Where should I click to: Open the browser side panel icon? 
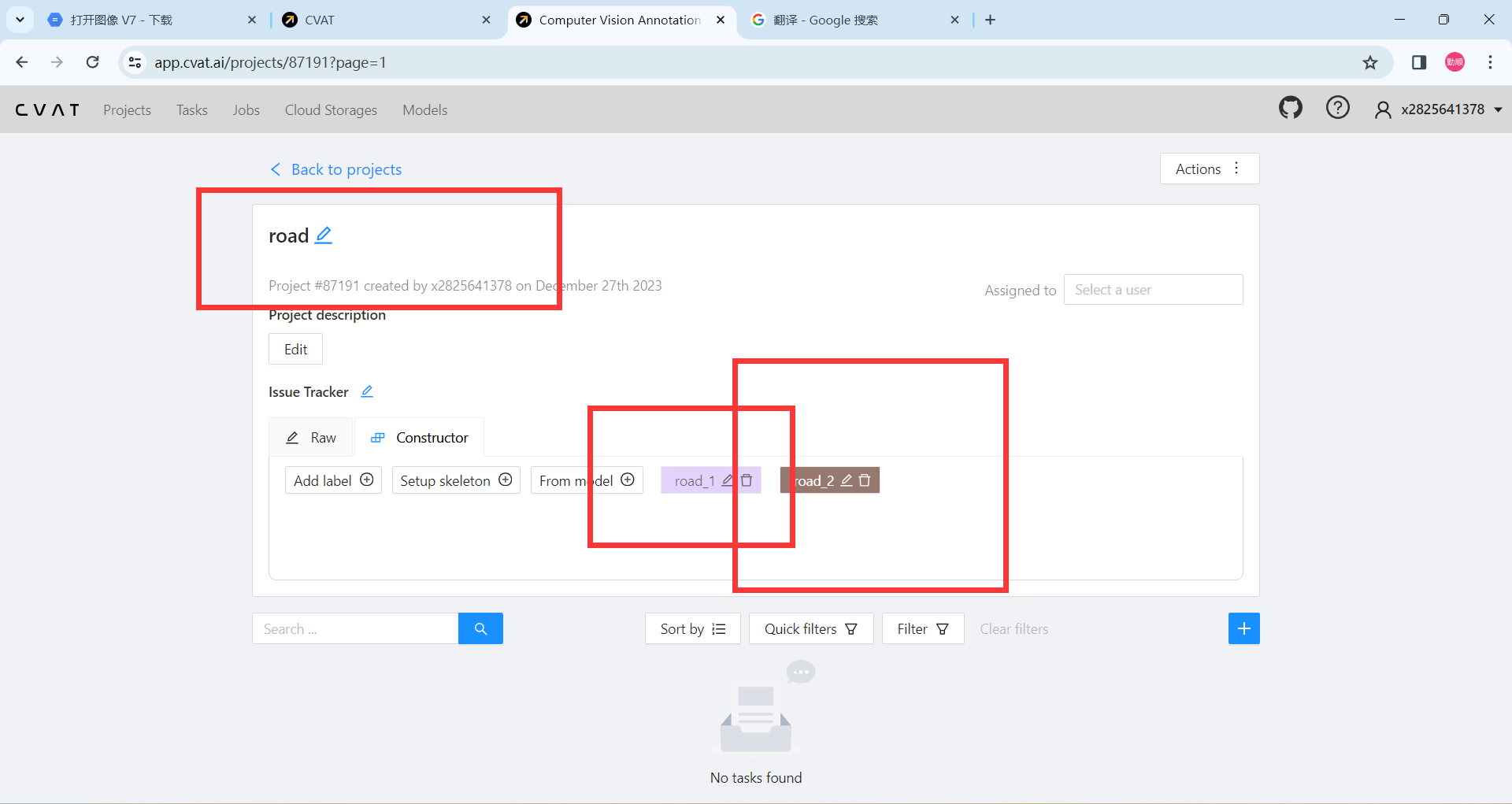[1419, 62]
